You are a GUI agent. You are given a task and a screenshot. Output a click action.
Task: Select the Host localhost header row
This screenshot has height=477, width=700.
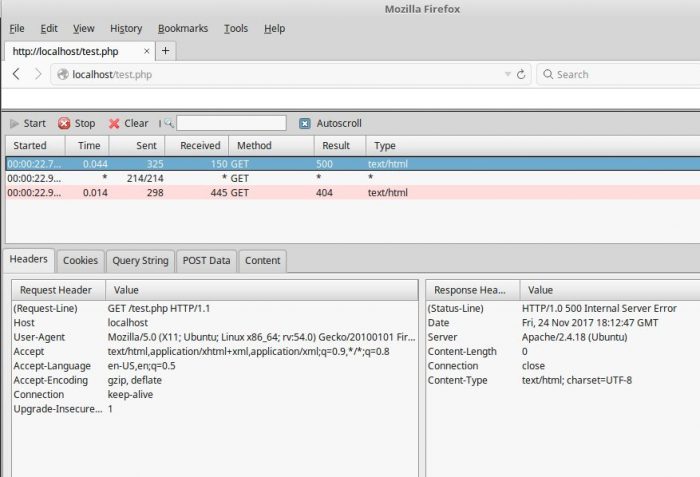(215, 323)
